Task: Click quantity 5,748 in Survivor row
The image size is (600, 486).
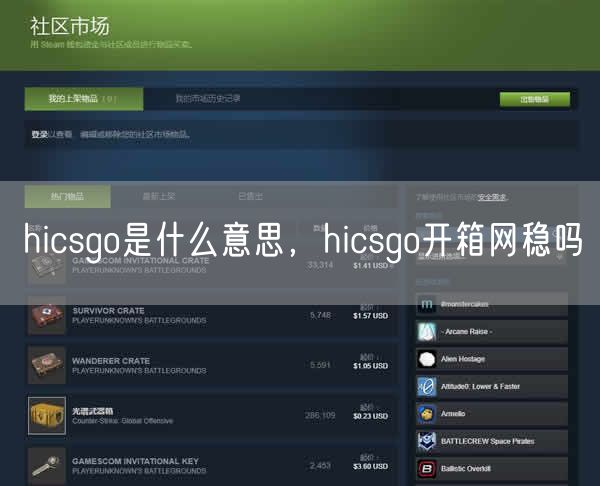Action: [320, 315]
